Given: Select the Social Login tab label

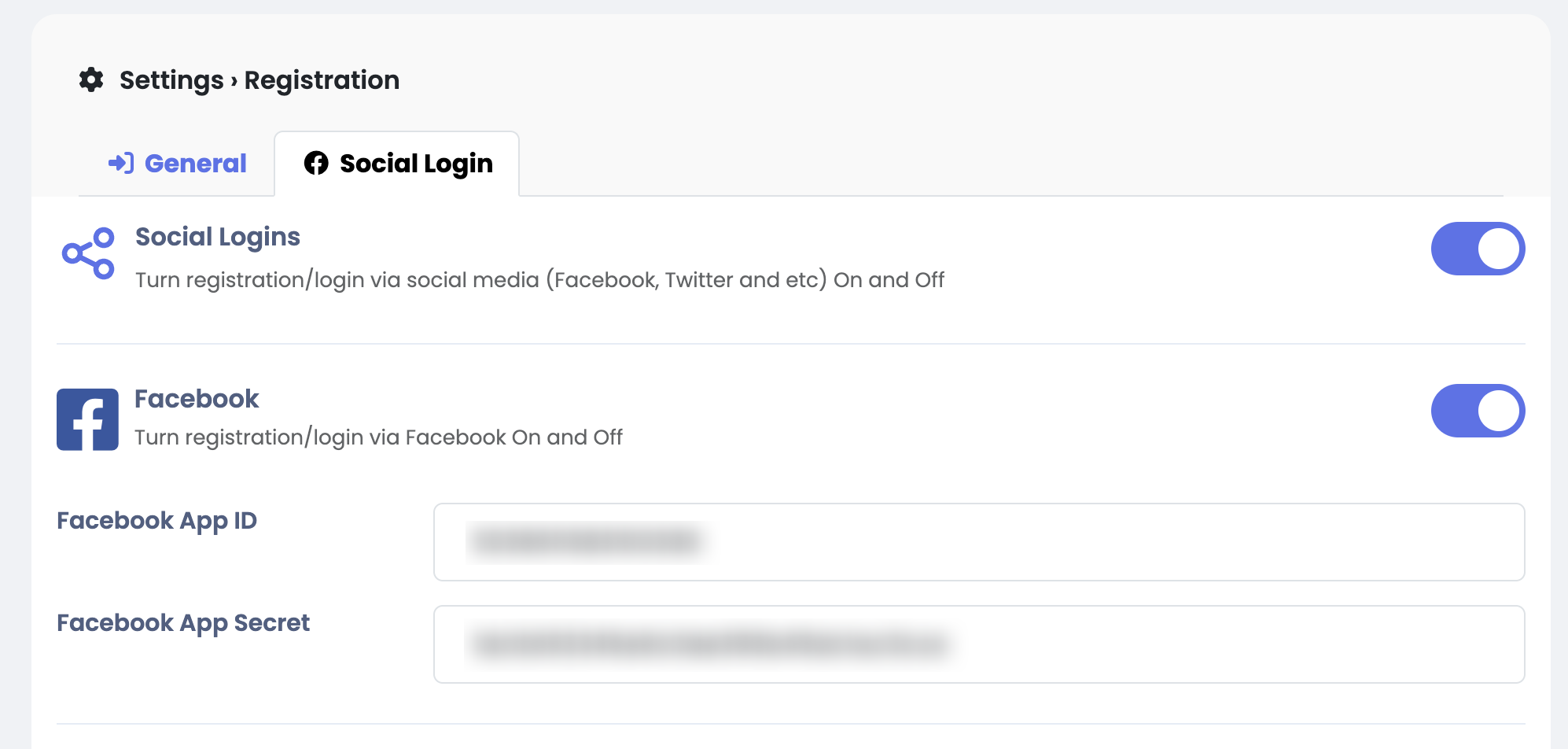Looking at the screenshot, I should [416, 163].
